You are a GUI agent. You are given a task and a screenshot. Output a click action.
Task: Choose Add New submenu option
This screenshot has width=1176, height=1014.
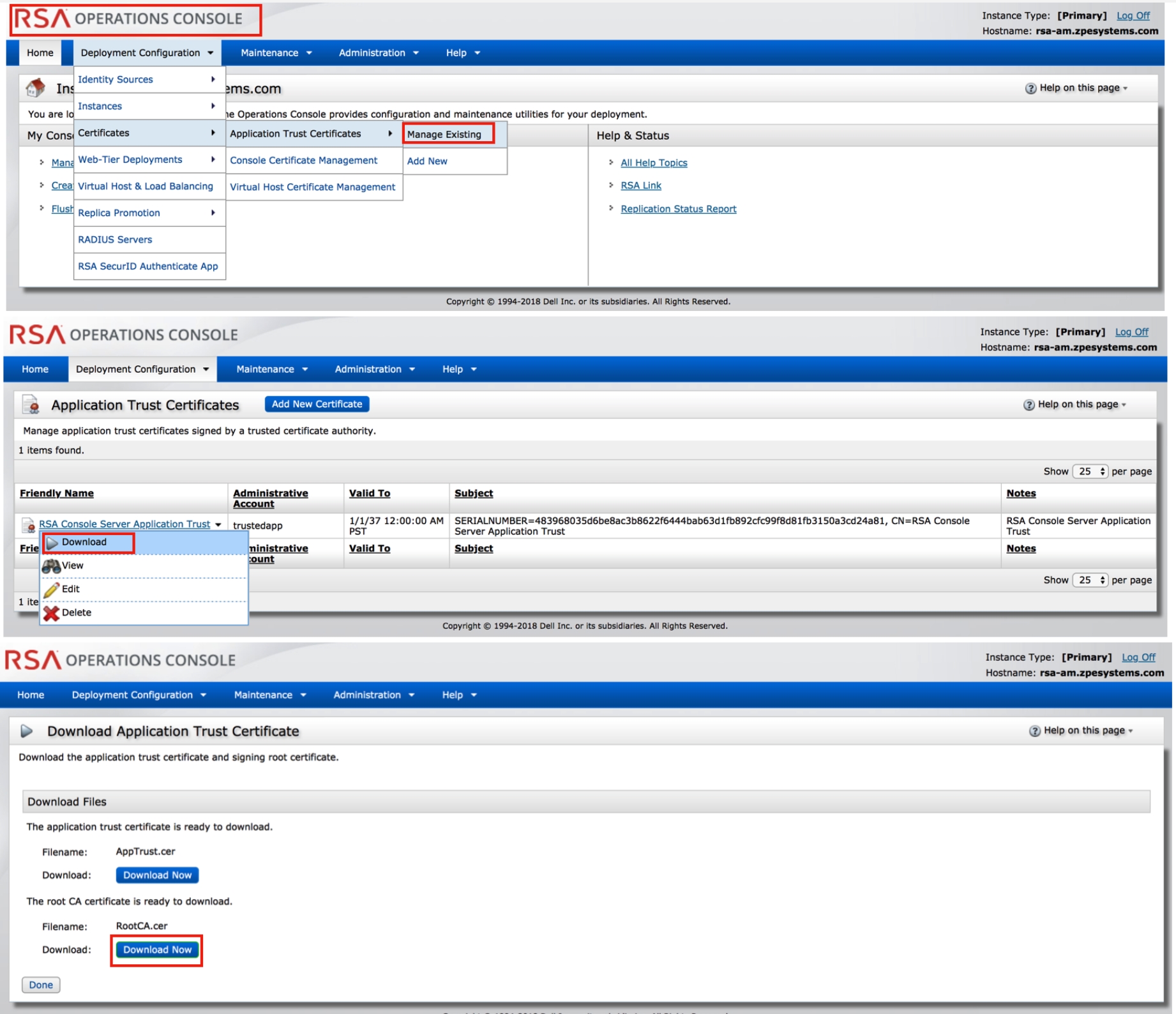tap(455, 162)
